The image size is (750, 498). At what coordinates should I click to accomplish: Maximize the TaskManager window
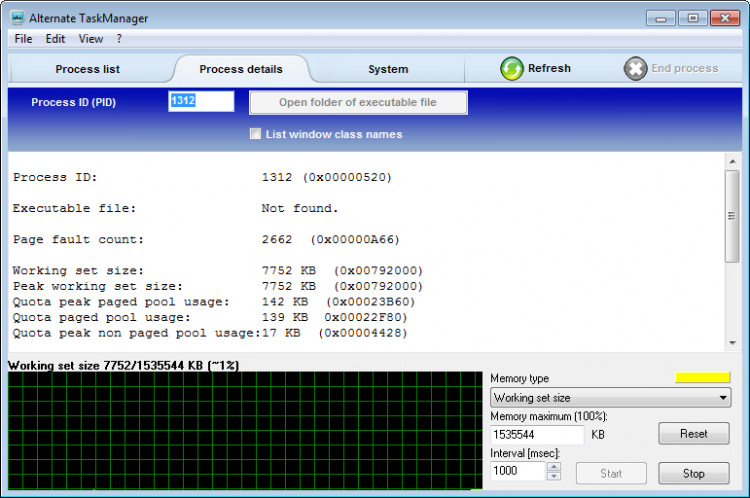tap(693, 19)
